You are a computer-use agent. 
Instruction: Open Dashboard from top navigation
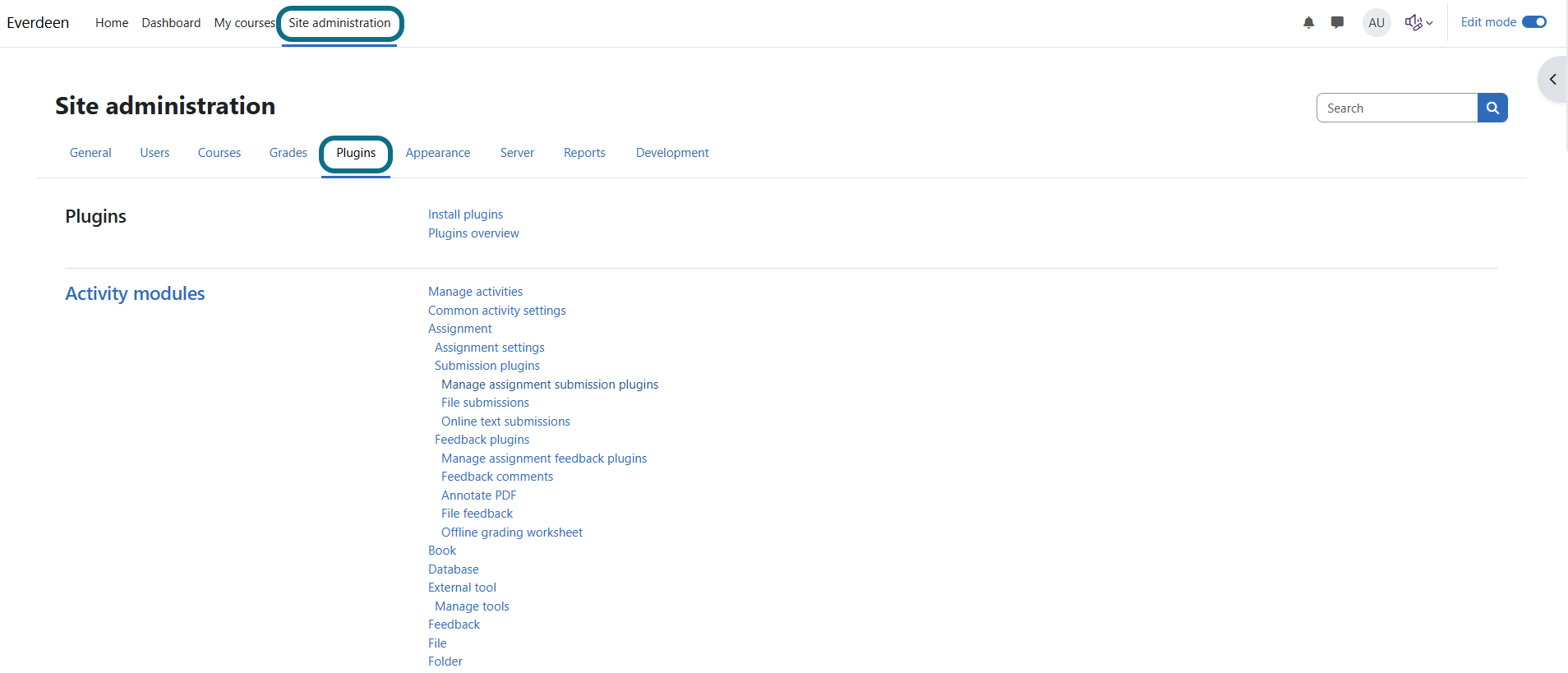coord(171,23)
